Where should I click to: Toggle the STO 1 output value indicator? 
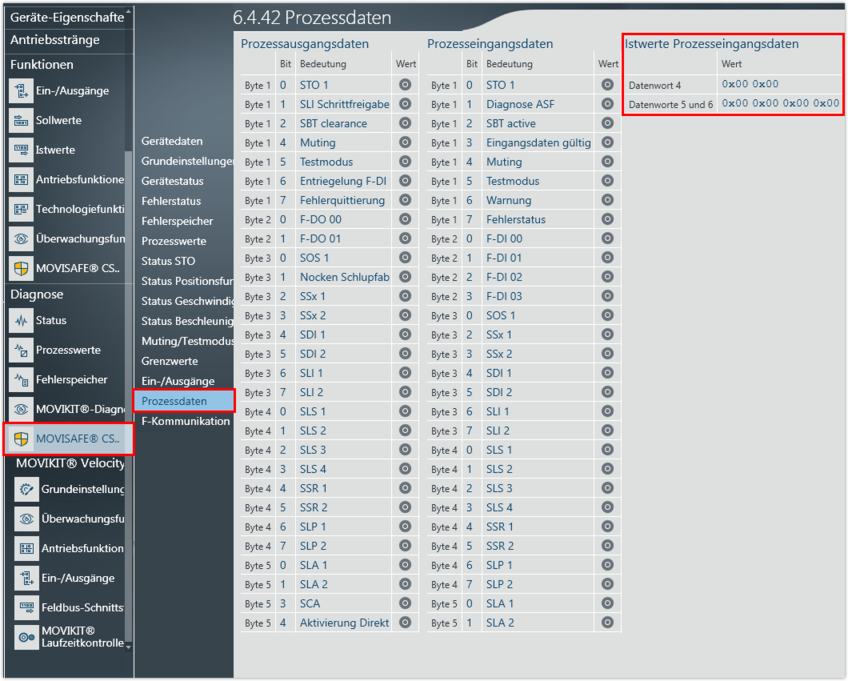click(405, 85)
